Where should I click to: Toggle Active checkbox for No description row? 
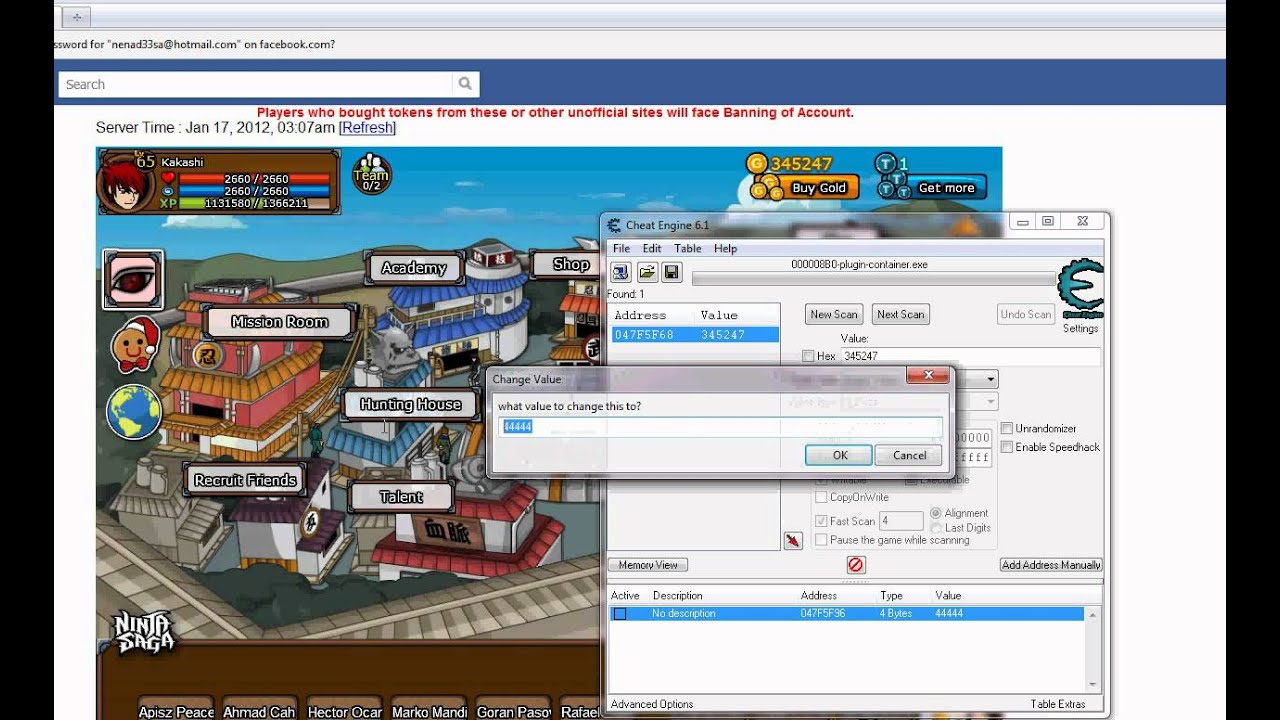coord(620,614)
